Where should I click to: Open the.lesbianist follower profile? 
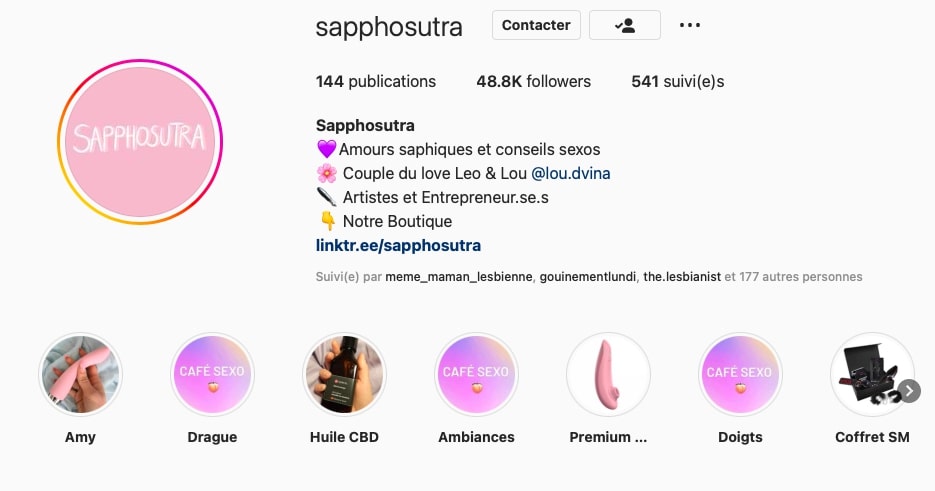point(682,277)
